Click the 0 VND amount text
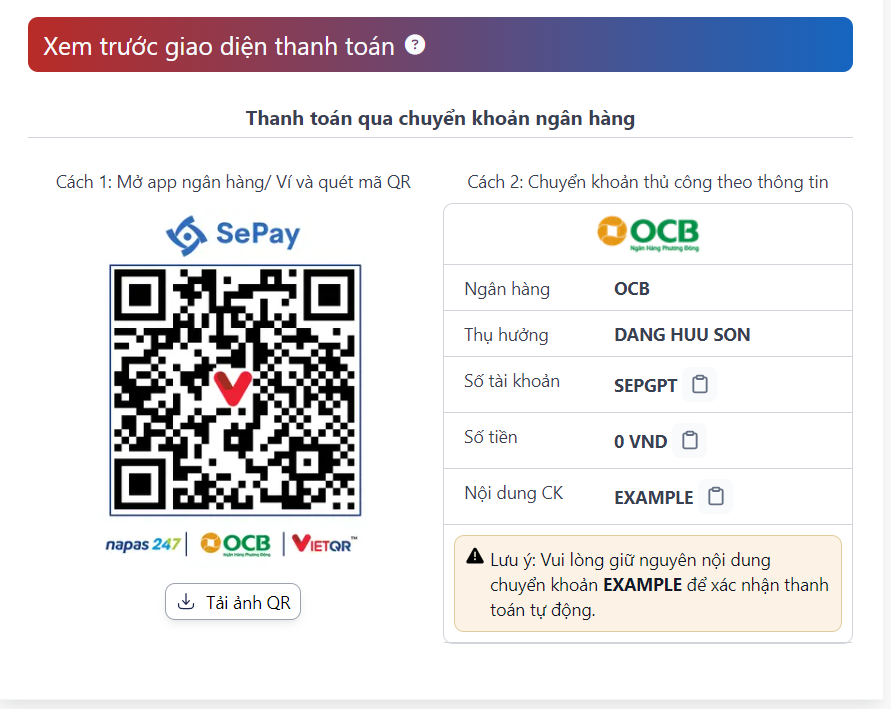Viewport: 891px width, 709px height. [x=640, y=441]
